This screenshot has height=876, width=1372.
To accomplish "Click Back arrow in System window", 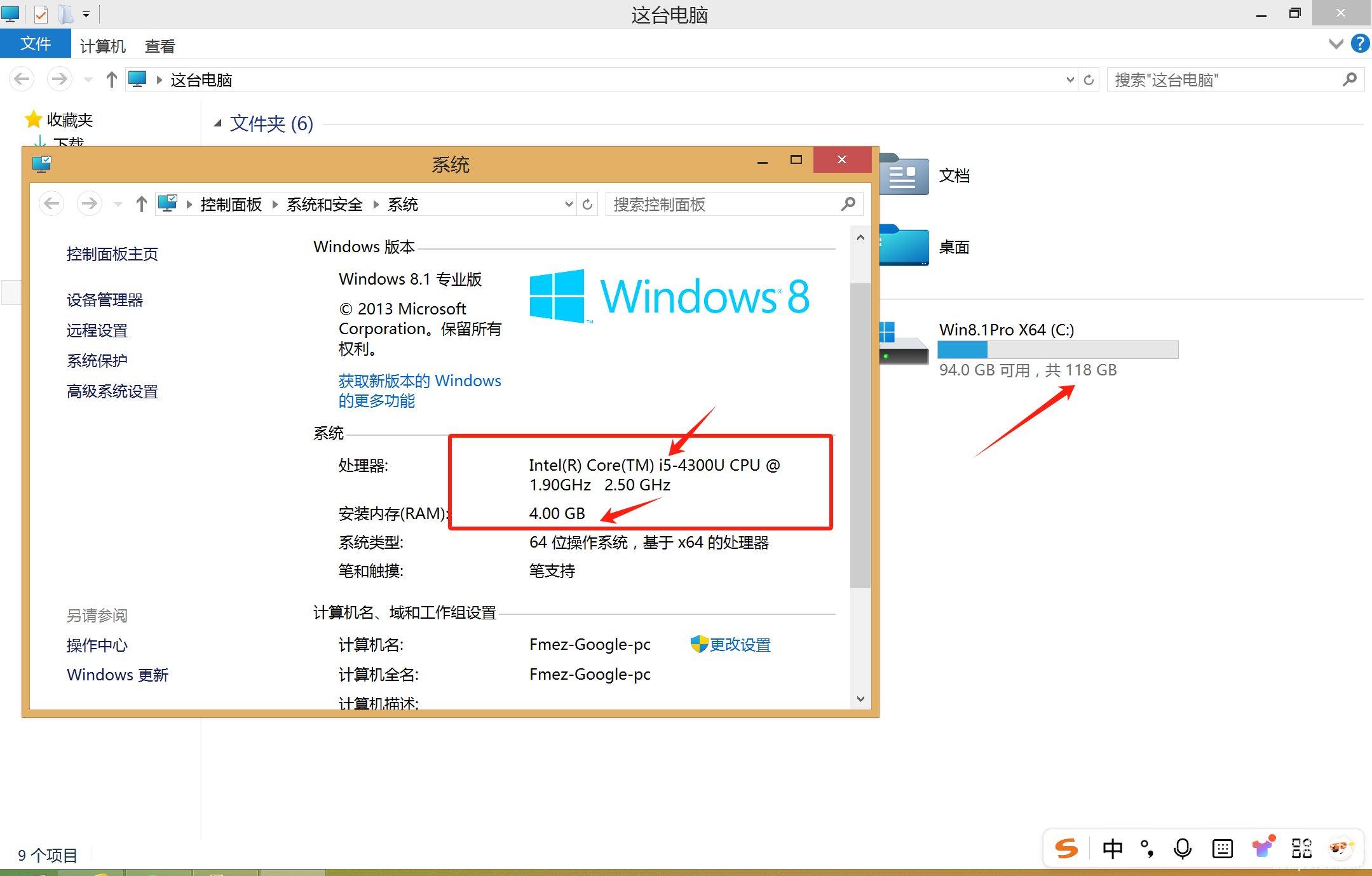I will point(51,204).
